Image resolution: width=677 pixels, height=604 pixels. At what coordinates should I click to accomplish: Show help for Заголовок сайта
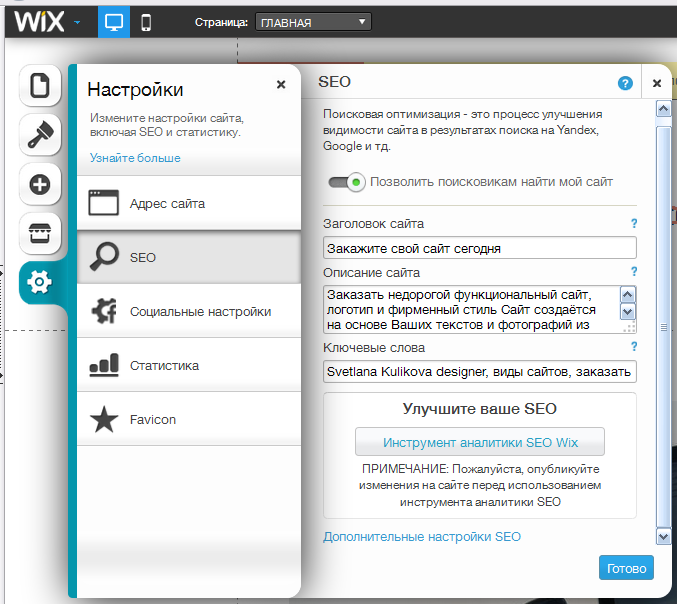click(633, 223)
